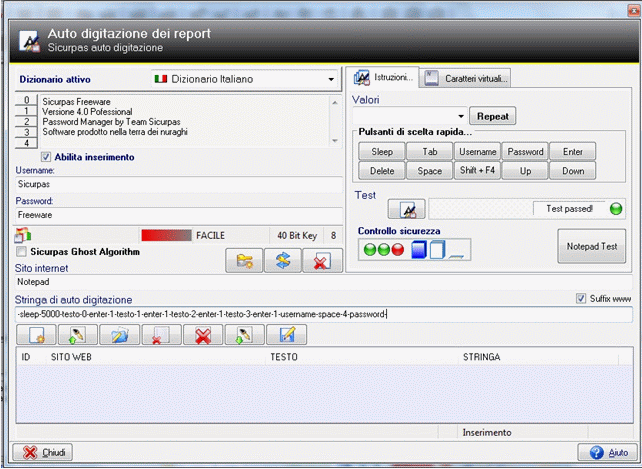Click the filled blue page security icon
This screenshot has width=642, height=469.
[418, 250]
